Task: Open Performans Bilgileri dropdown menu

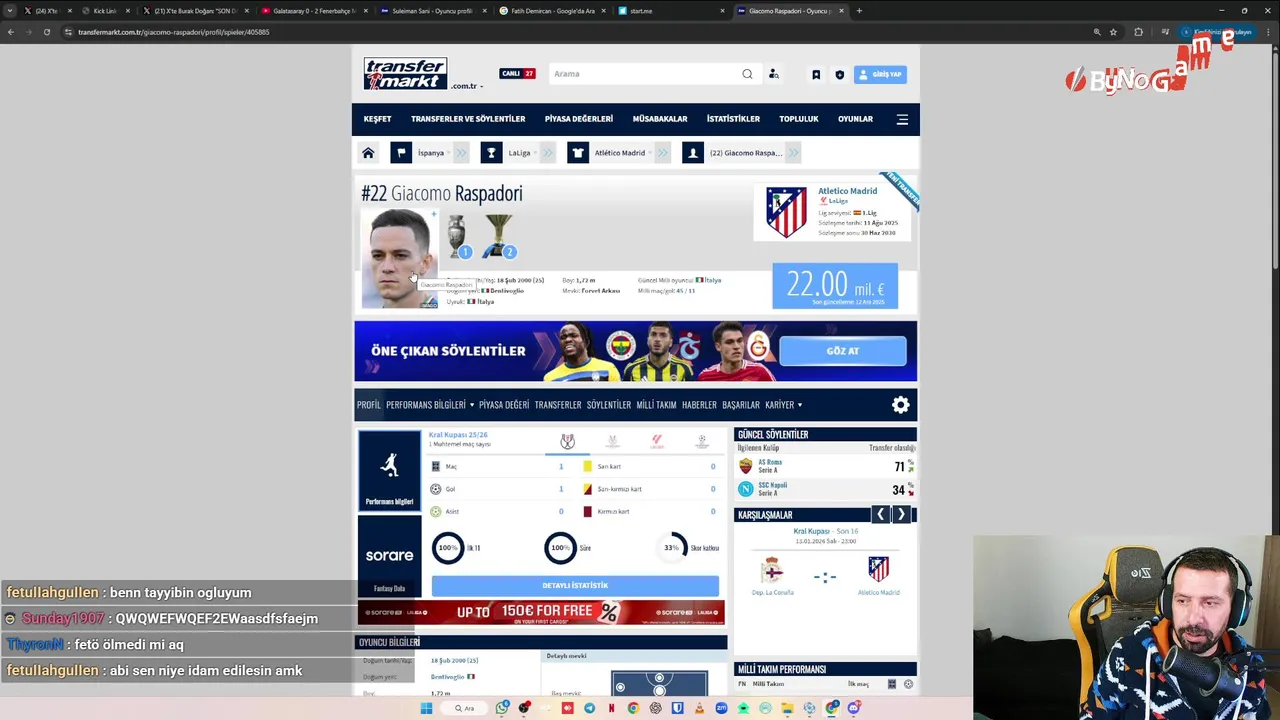Action: (430, 405)
